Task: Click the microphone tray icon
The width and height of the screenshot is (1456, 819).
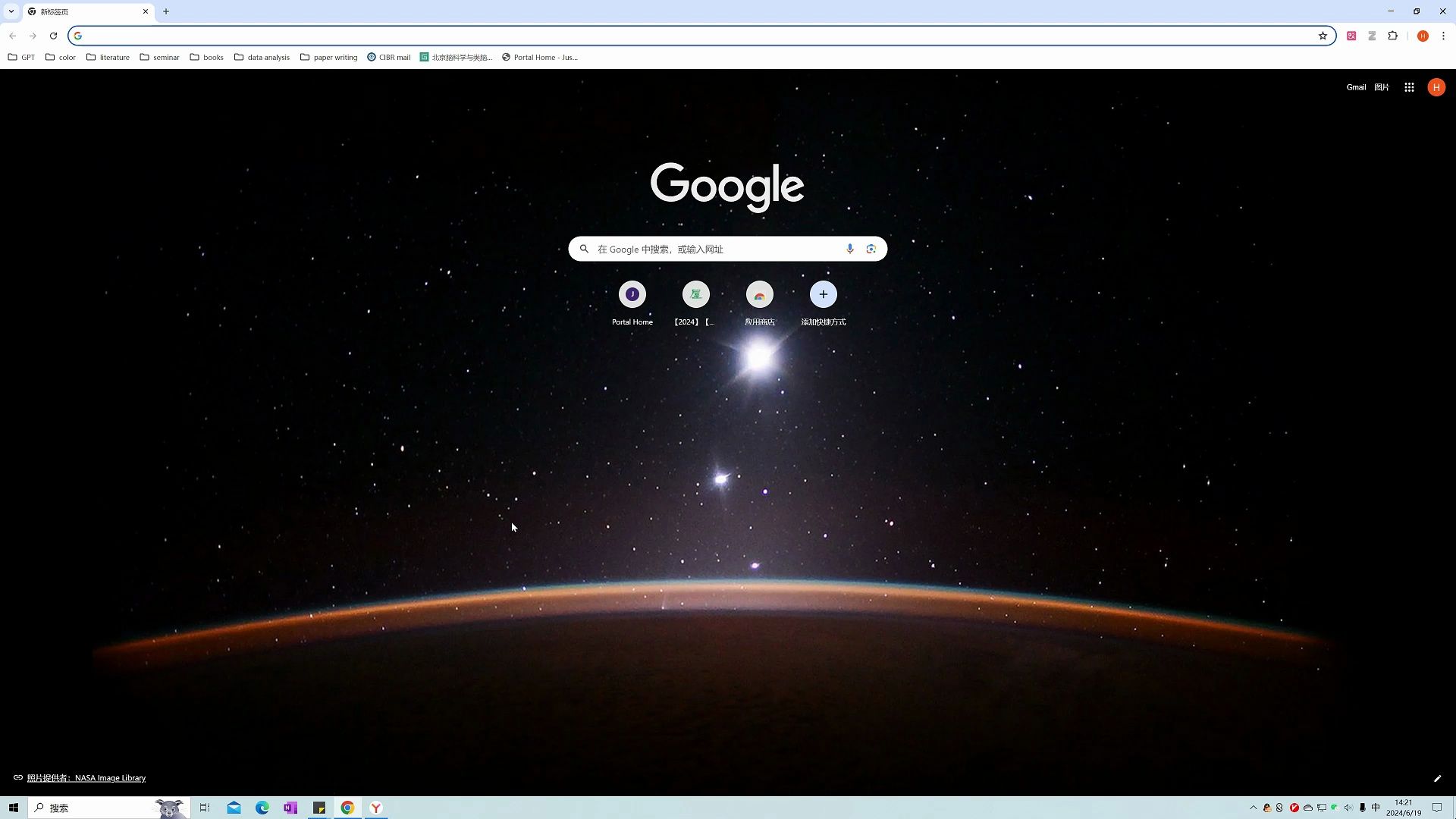Action: click(1362, 808)
